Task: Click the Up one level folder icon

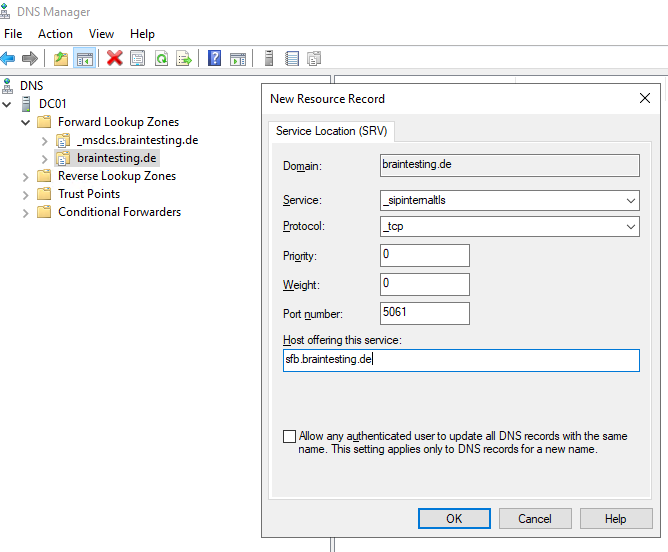Action: pos(62,59)
